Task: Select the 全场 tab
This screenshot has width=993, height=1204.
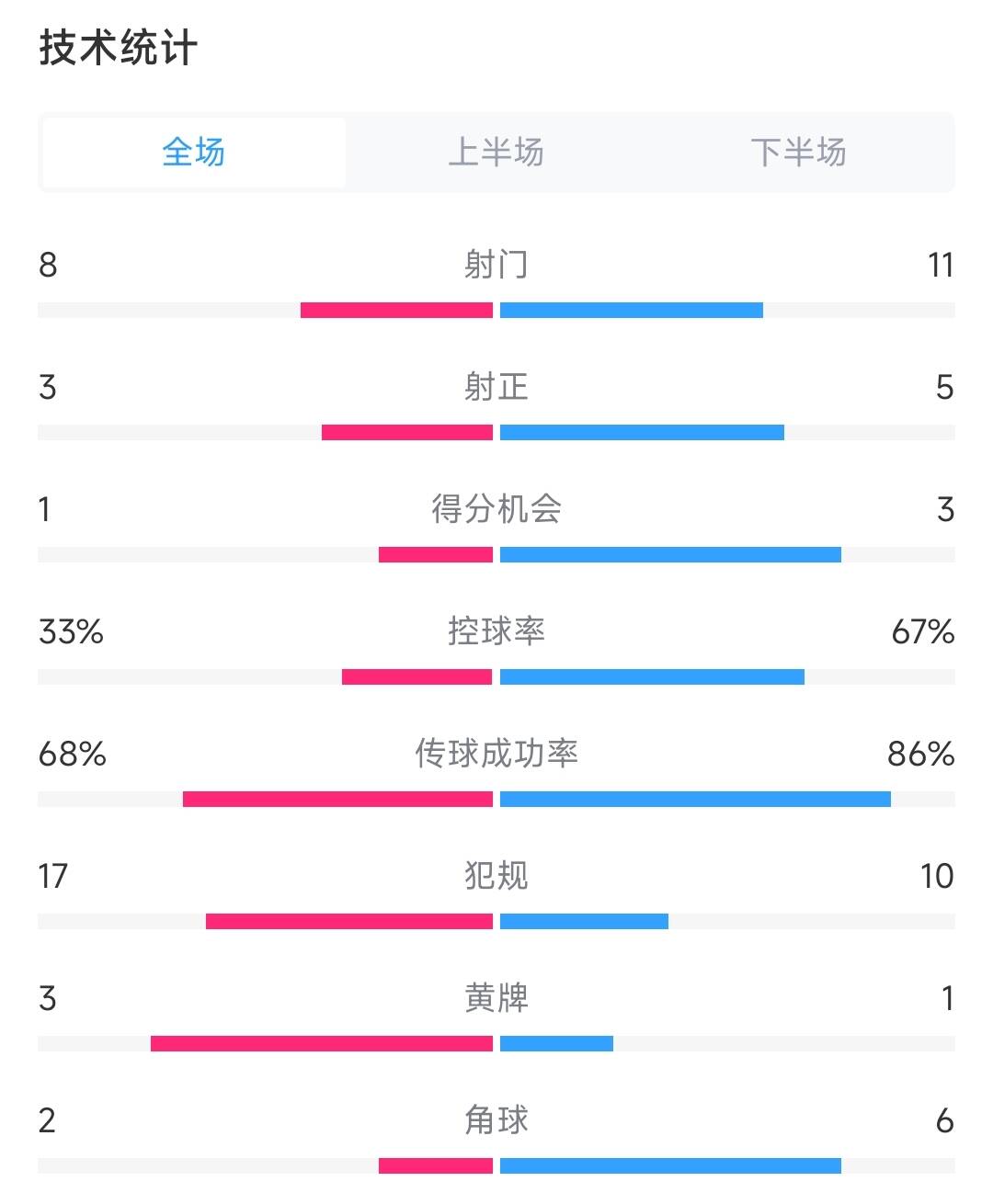Action: click(x=194, y=153)
